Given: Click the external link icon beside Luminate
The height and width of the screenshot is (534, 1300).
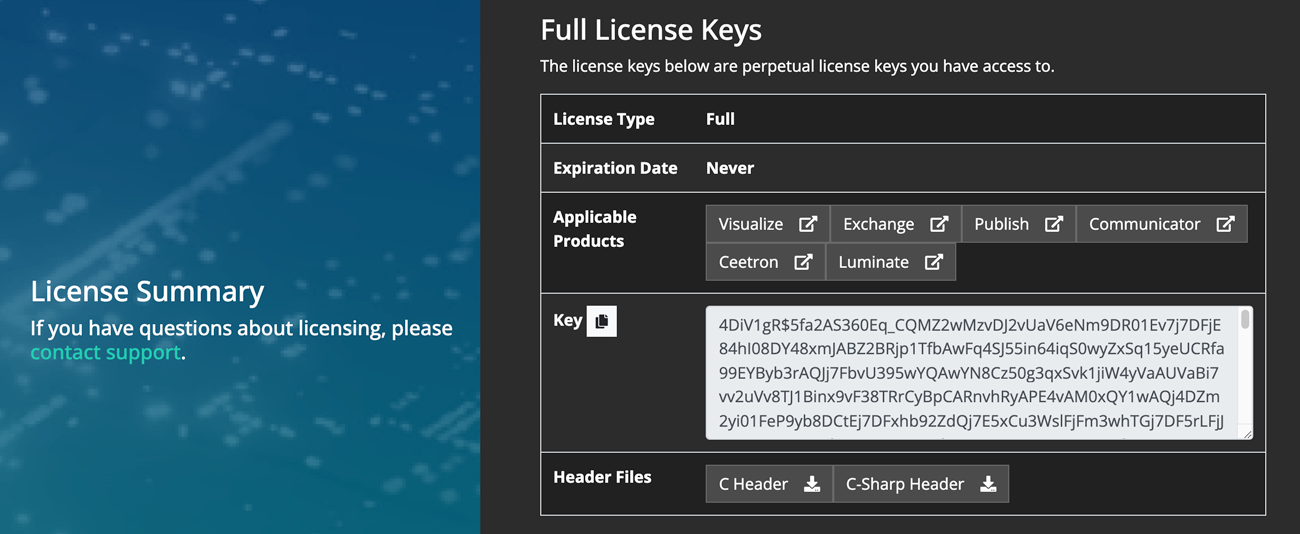Looking at the screenshot, I should click(934, 262).
